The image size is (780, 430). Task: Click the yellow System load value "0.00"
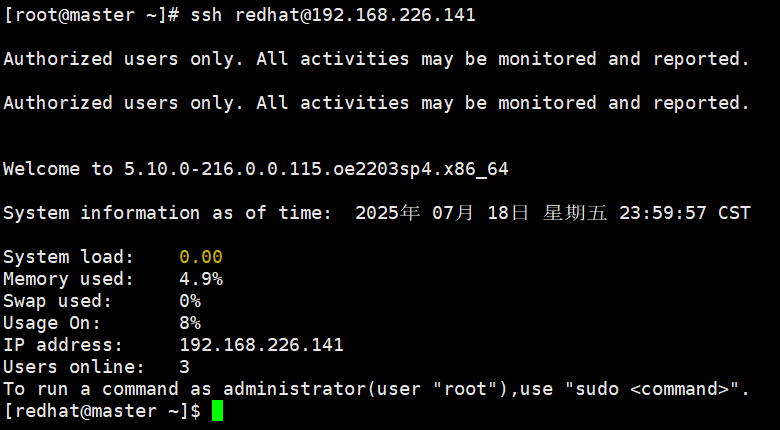[201, 257]
